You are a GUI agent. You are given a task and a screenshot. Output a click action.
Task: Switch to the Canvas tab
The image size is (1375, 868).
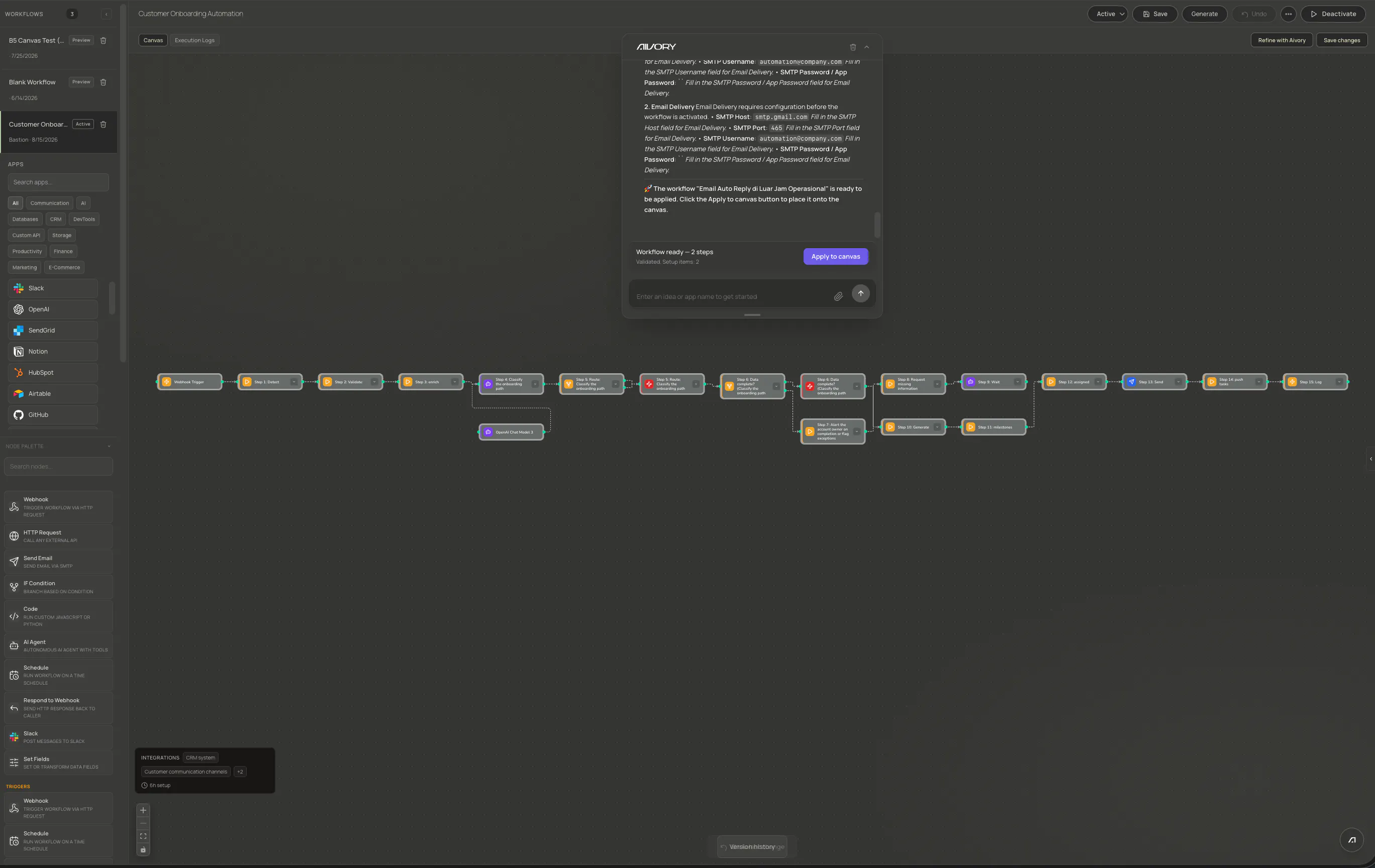point(153,40)
